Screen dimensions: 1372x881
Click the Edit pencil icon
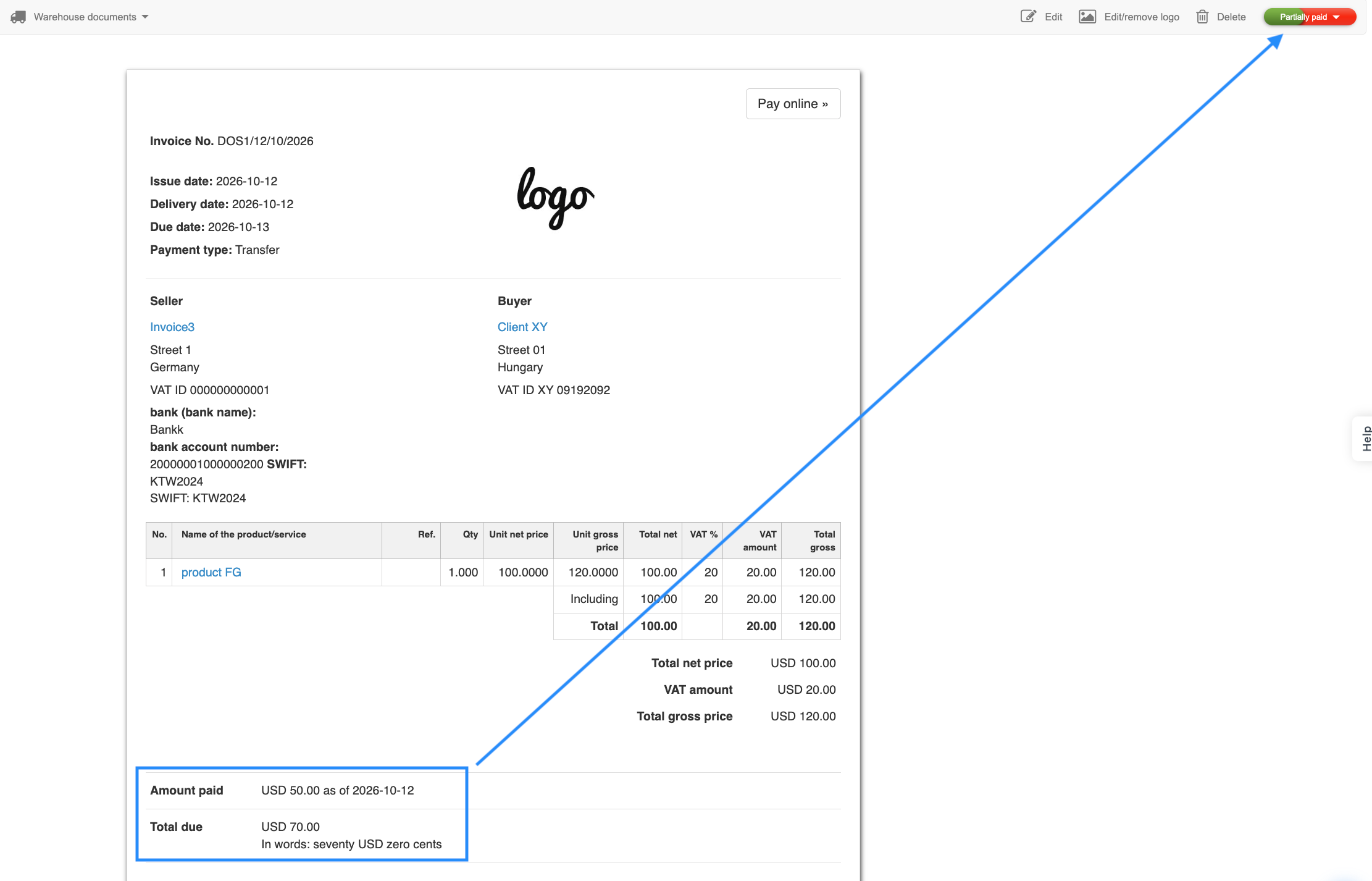(x=1028, y=17)
